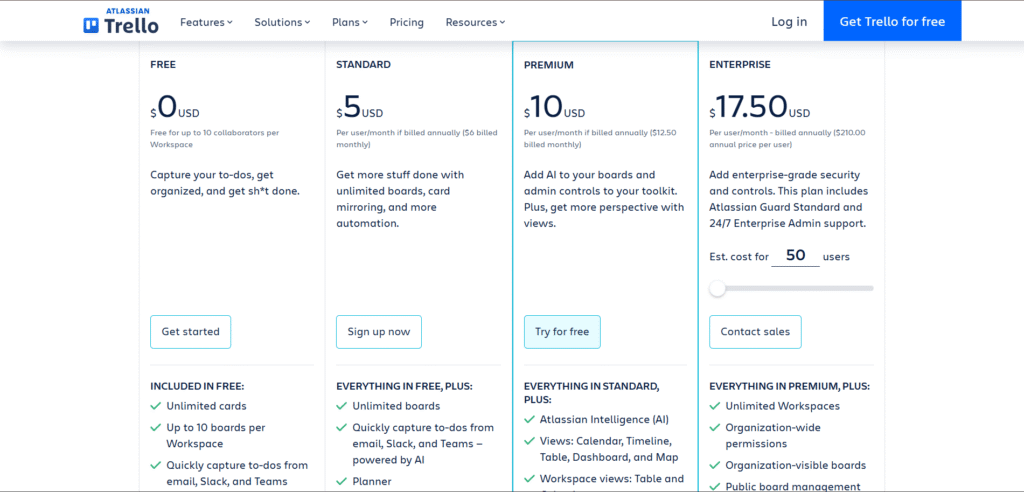Click checkmark beside Organization-wide permissions
Image resolution: width=1024 pixels, height=492 pixels.
pos(714,427)
